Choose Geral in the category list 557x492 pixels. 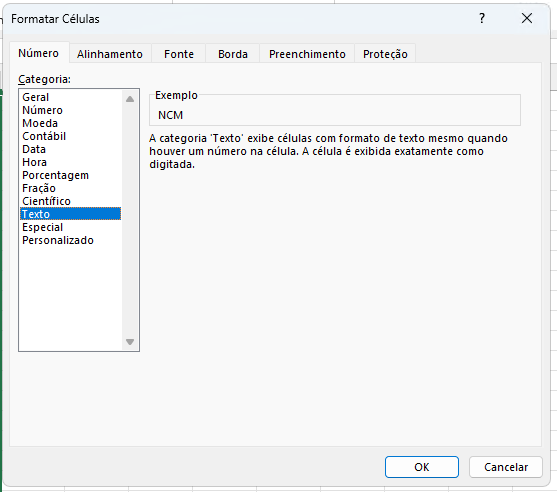[70, 97]
